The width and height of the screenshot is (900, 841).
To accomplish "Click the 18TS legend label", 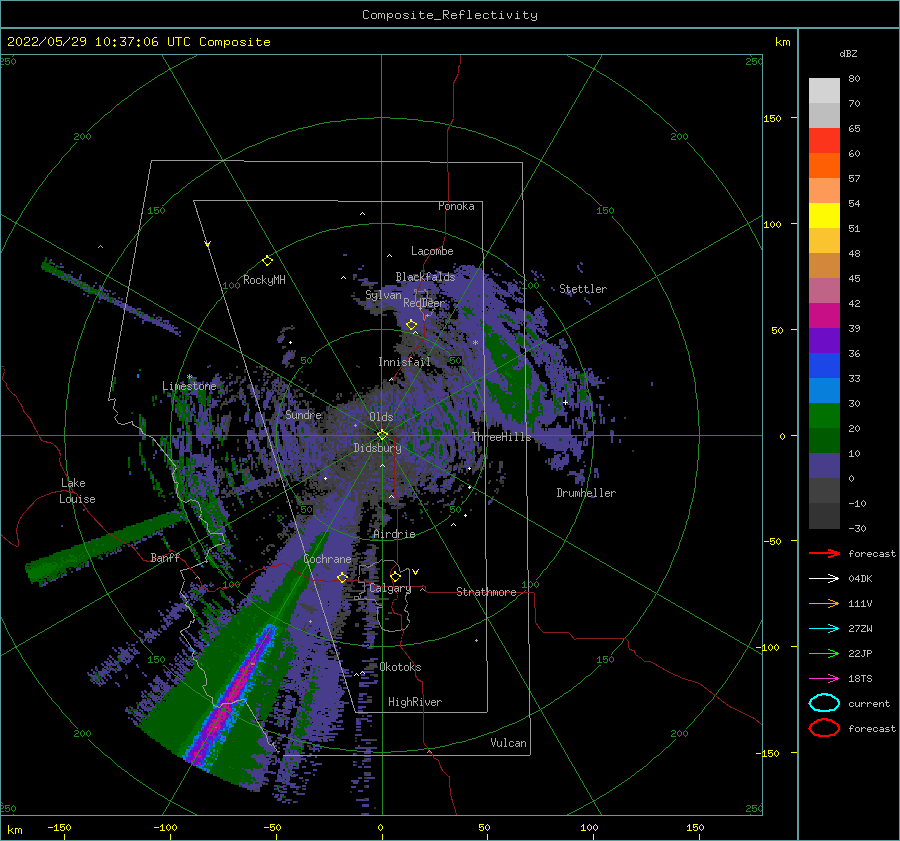I will [x=860, y=679].
